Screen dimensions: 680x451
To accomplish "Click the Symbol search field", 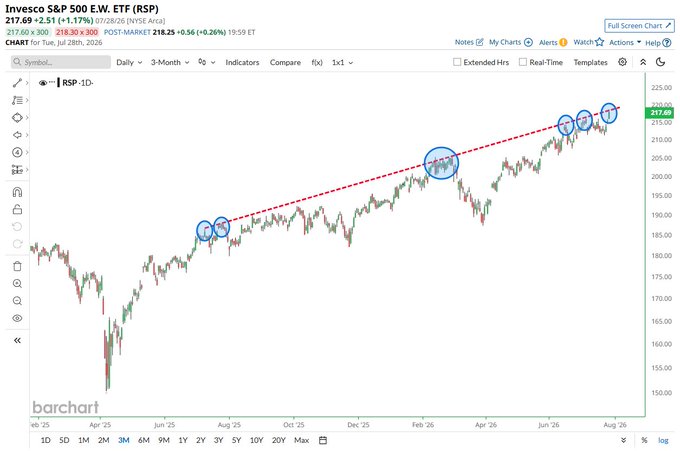I will tap(61, 62).
